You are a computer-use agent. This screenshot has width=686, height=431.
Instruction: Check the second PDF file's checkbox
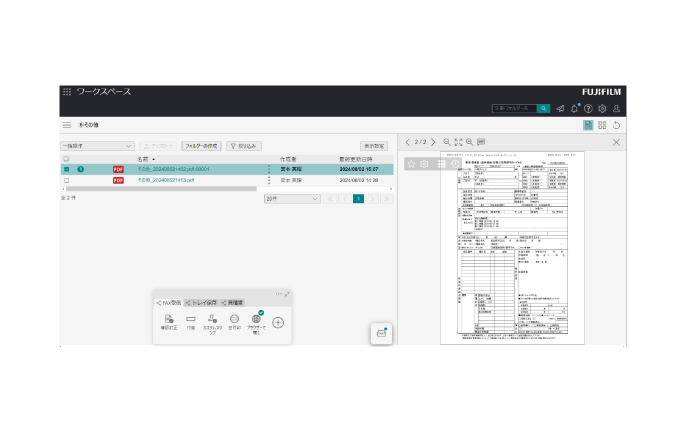point(66,181)
